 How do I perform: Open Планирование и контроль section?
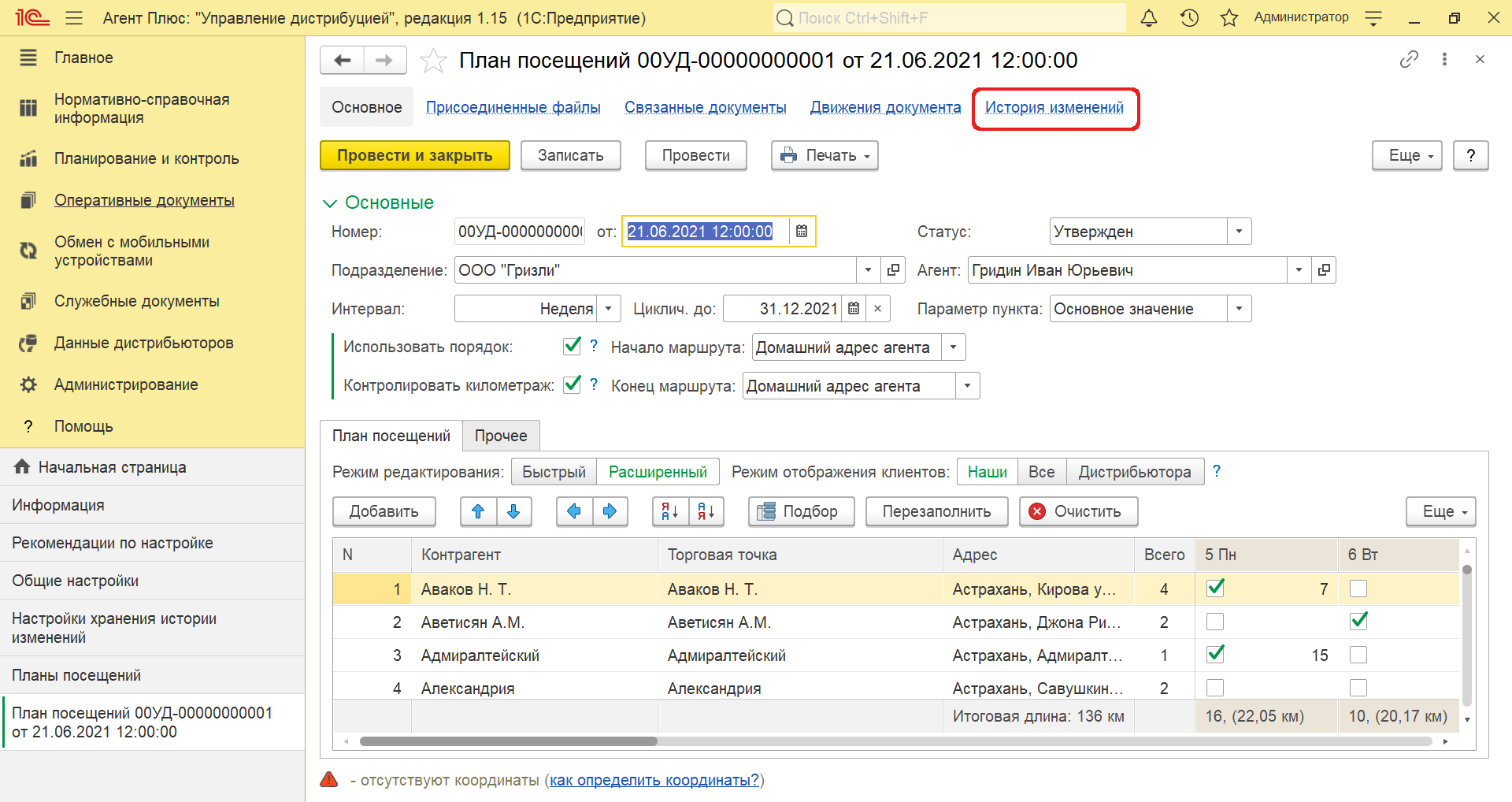pos(146,158)
